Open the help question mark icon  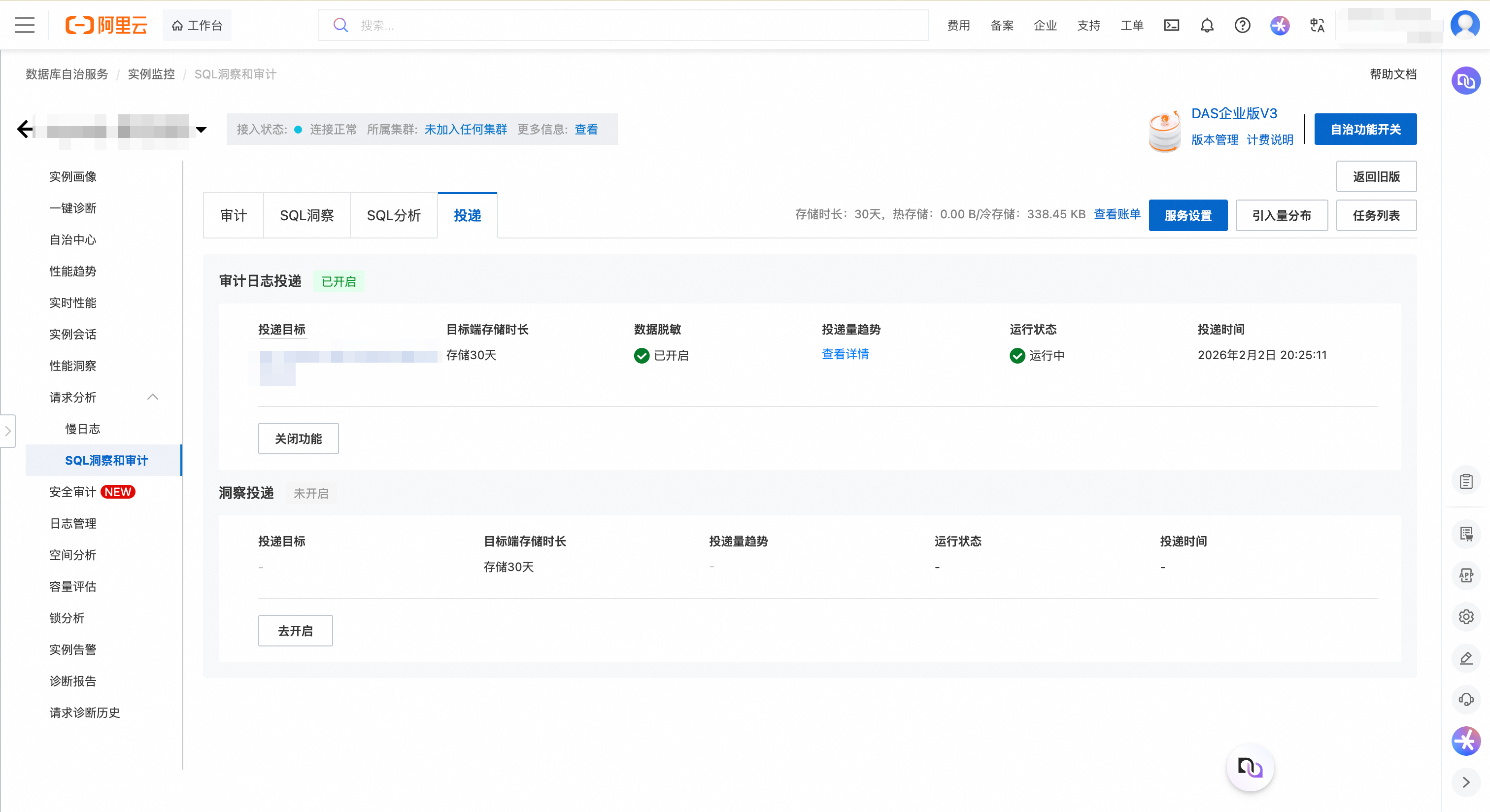coord(1242,25)
